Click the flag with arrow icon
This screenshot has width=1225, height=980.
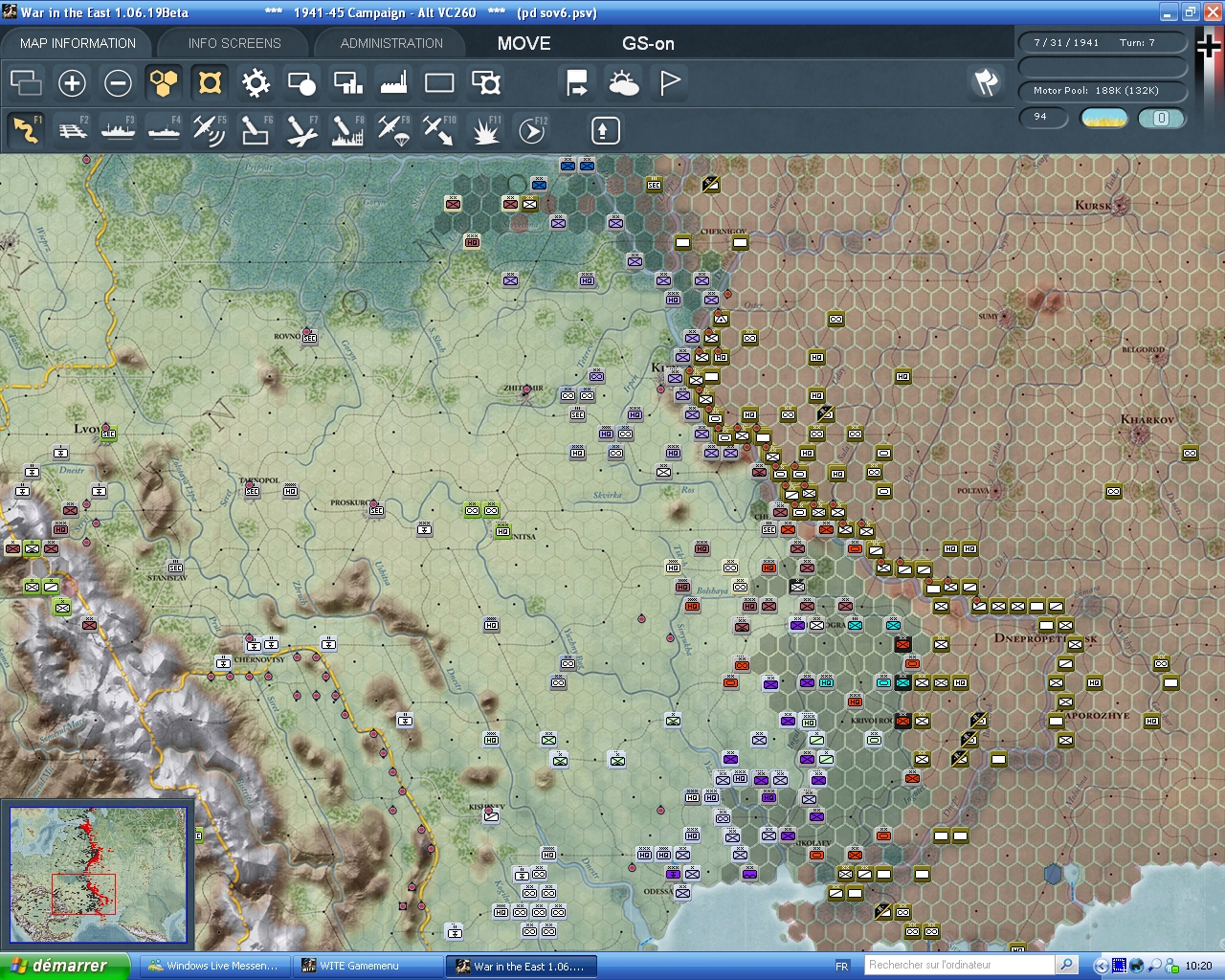coord(577,83)
